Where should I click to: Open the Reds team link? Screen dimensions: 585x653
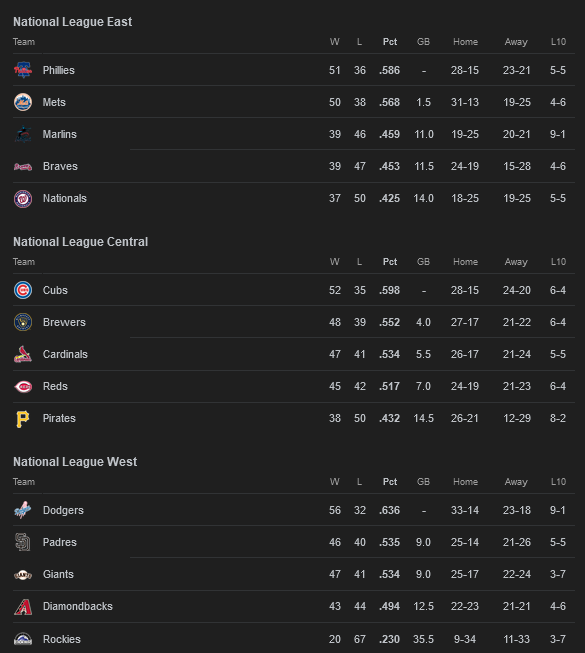[55, 386]
